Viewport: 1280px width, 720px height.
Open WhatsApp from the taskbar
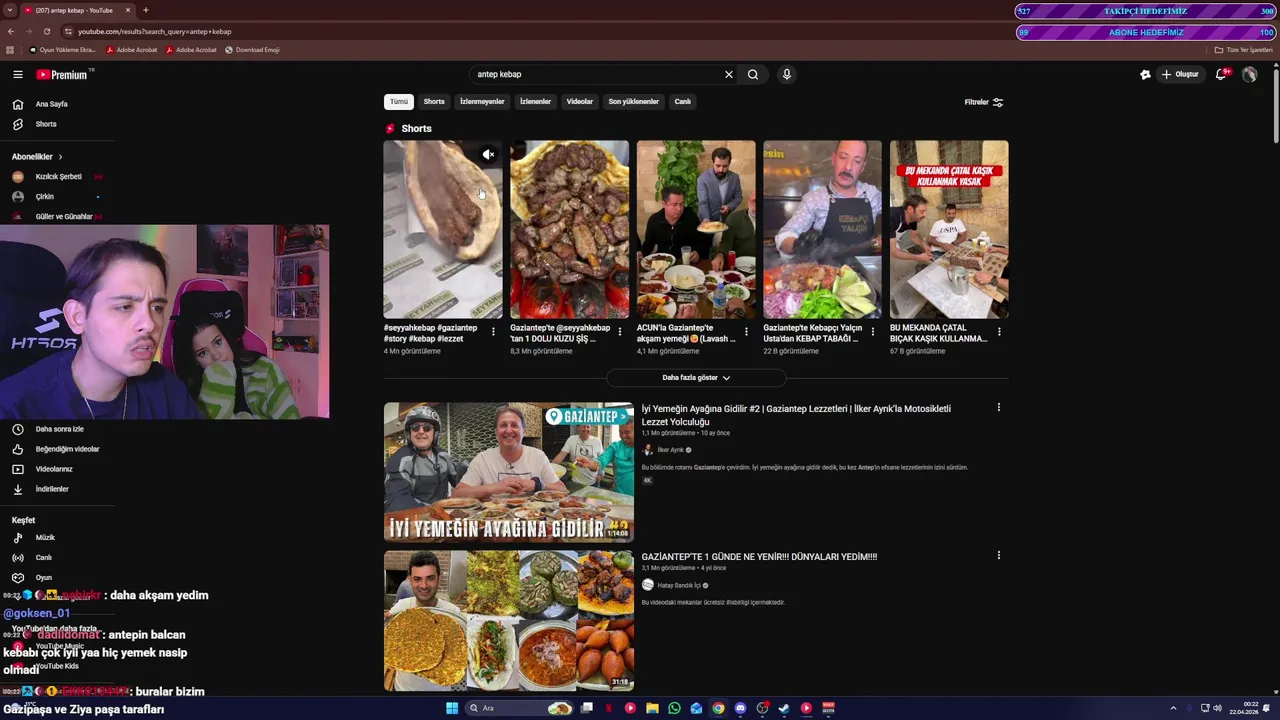click(x=674, y=708)
